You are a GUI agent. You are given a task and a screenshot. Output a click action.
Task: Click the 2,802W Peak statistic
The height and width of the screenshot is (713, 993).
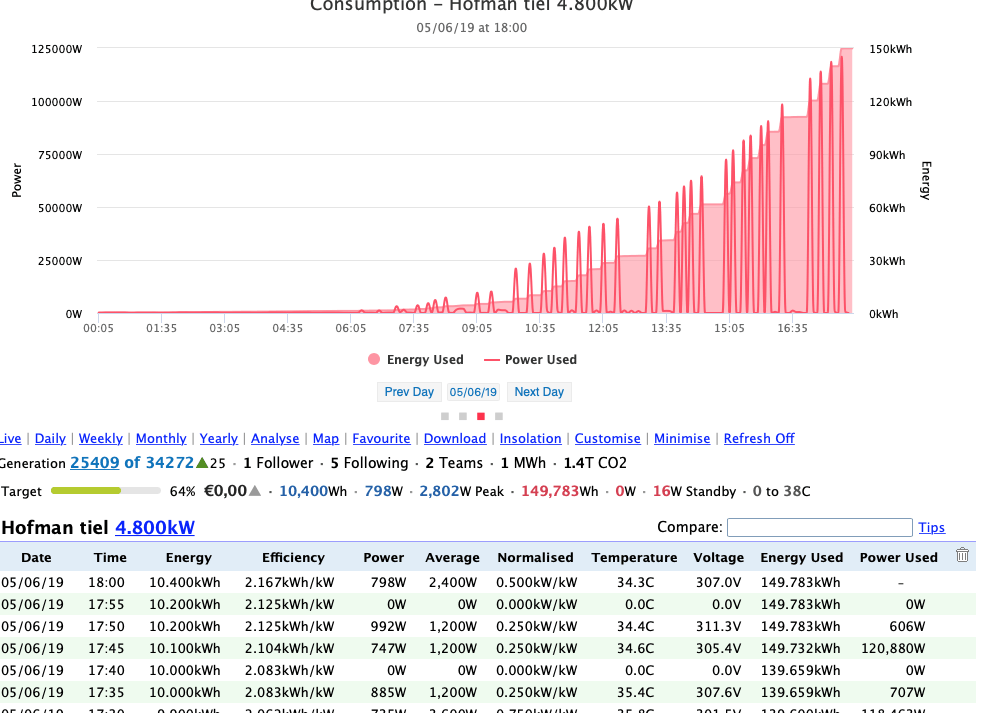(x=462, y=491)
